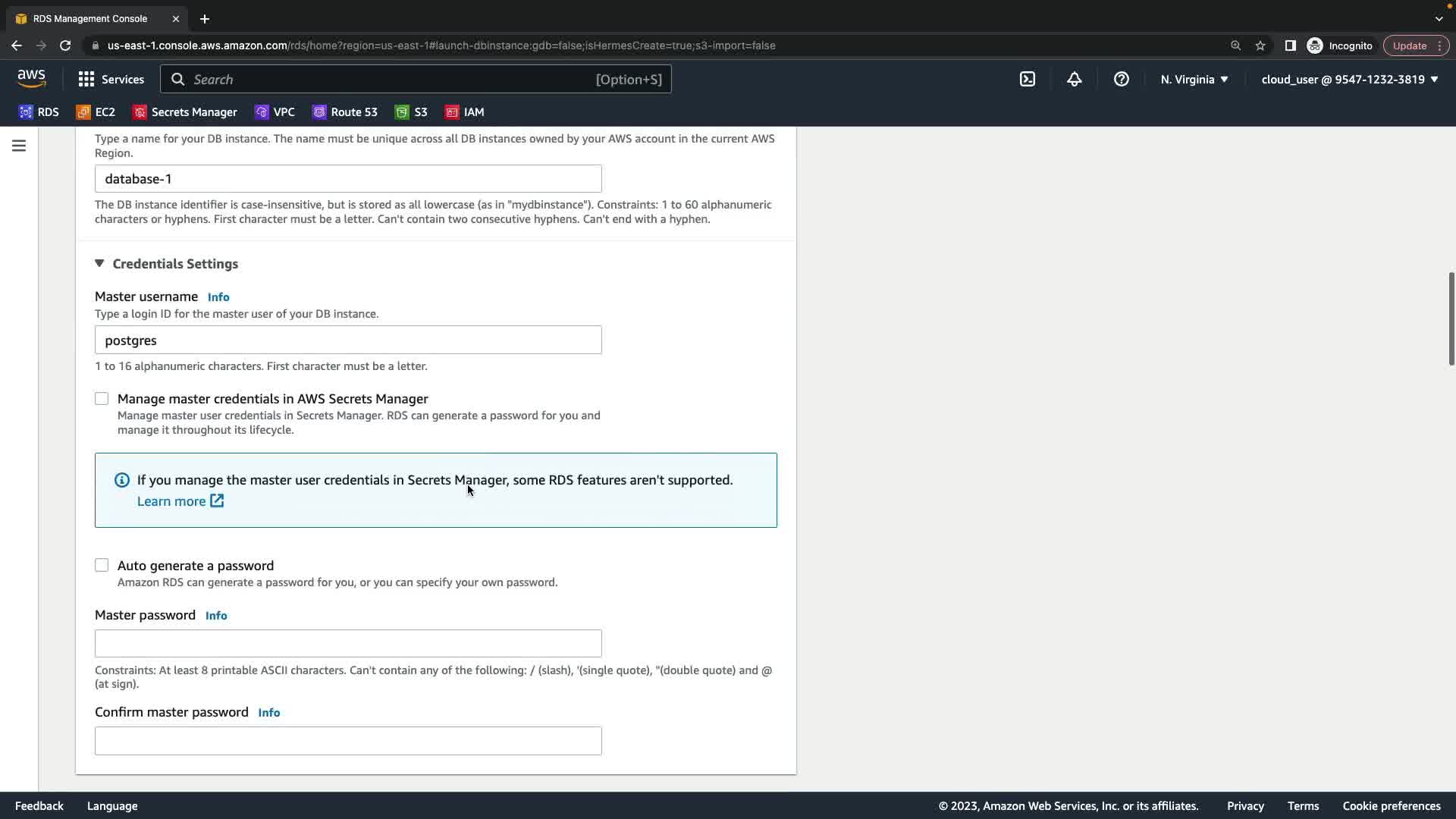The image size is (1456, 819).
Task: Open the Route 53 favorites shortcut
Action: [344, 112]
